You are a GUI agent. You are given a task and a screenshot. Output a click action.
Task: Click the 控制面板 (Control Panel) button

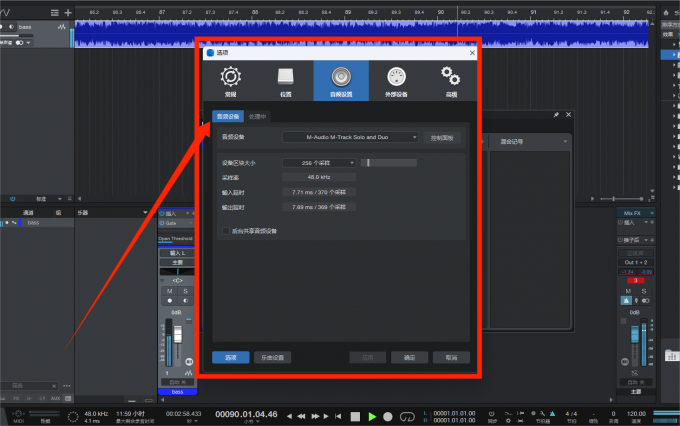[441, 137]
